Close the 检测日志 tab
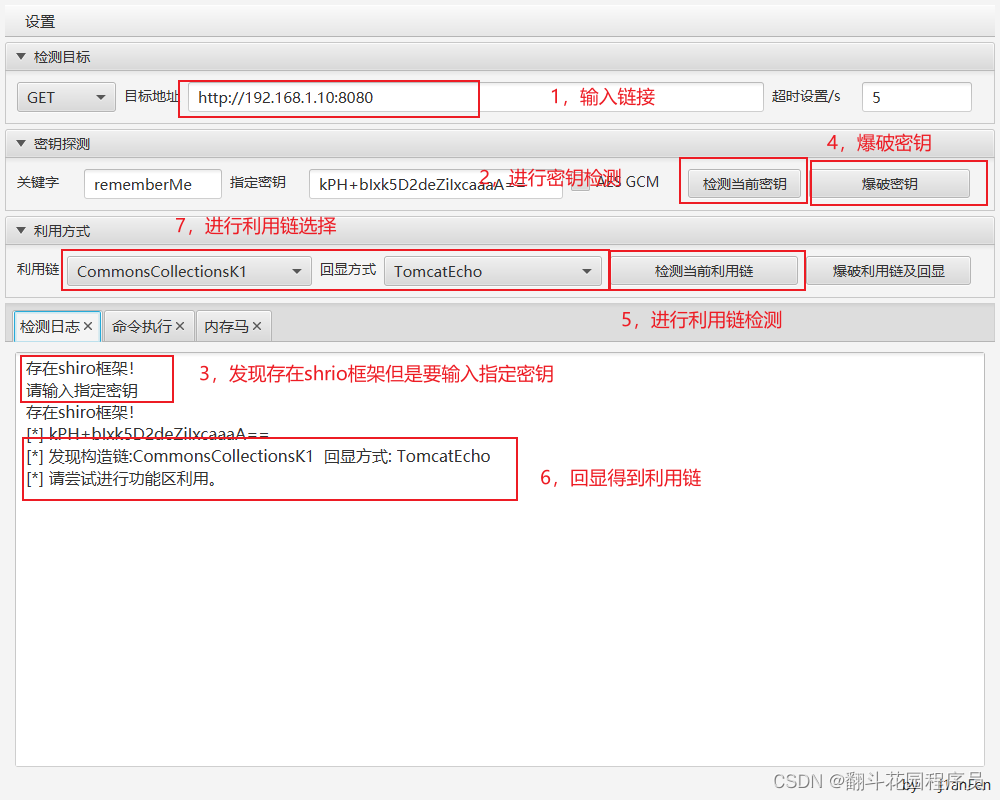Screen dimensions: 1000x800 click(x=89, y=325)
